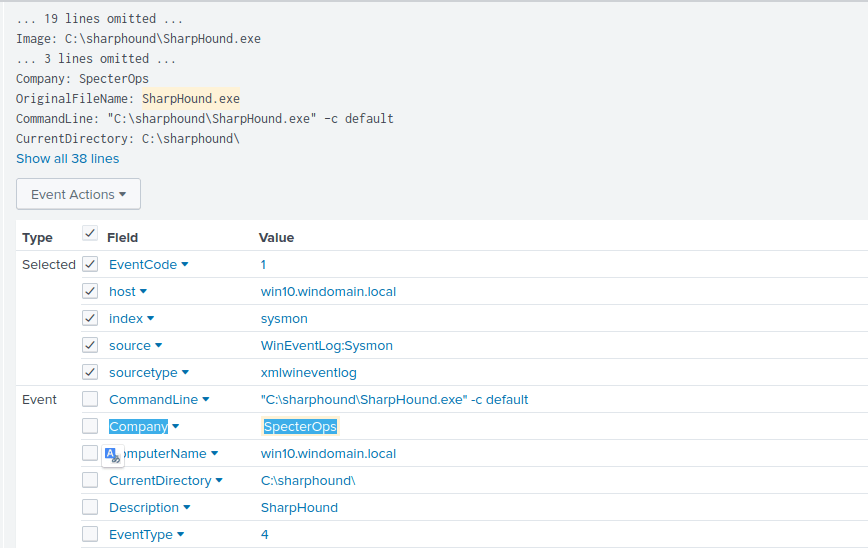Viewport: 868px width, 548px height.
Task: Open the sourcetype field dropdown menu
Action: pos(186,373)
